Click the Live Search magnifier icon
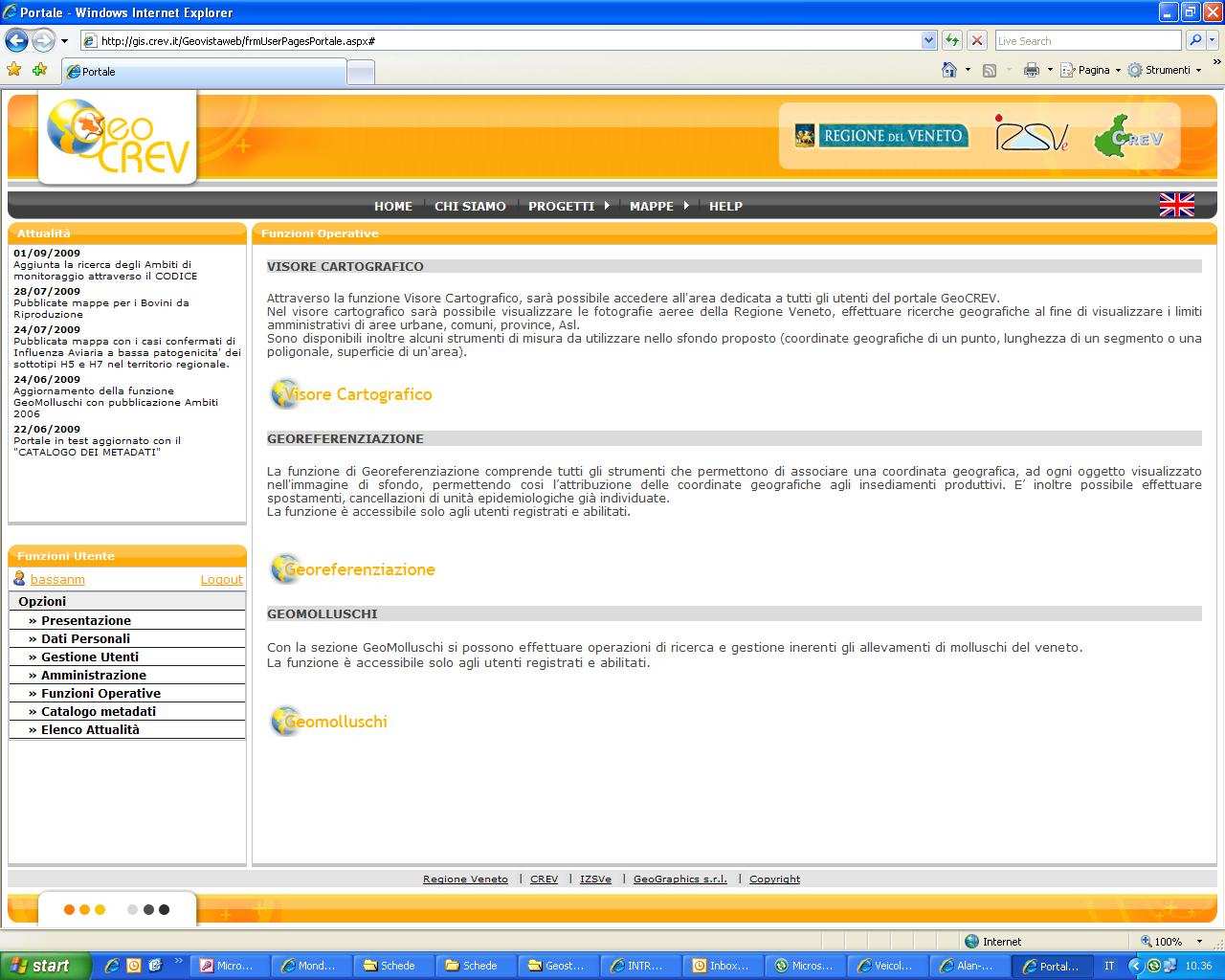The height and width of the screenshot is (980, 1225). click(x=1195, y=40)
